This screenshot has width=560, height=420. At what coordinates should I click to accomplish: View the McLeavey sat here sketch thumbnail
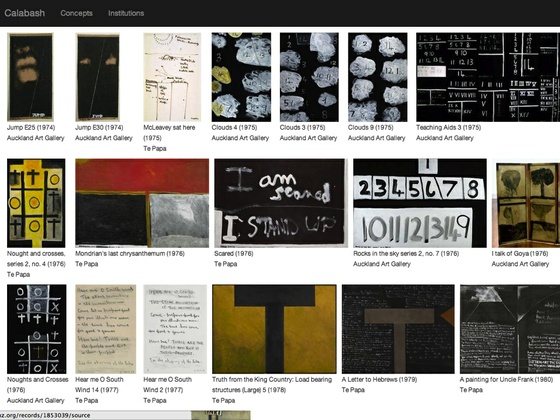(172, 77)
